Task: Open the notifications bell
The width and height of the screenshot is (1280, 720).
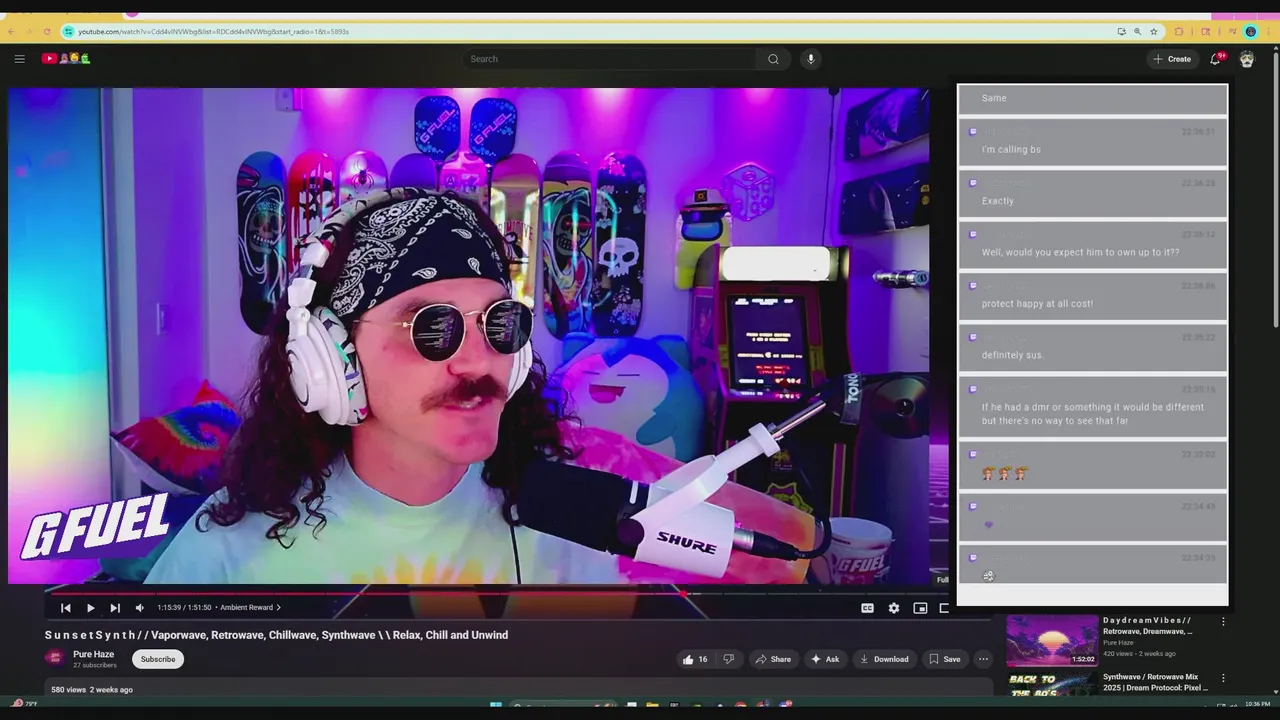Action: click(x=1216, y=59)
